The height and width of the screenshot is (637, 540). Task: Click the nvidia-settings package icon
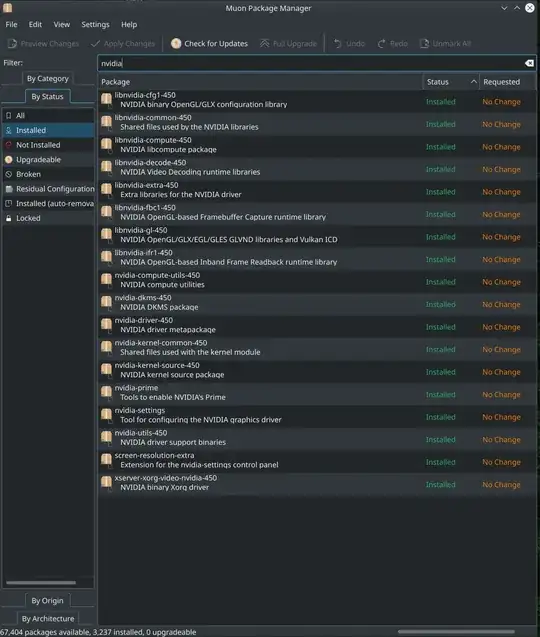click(106, 415)
